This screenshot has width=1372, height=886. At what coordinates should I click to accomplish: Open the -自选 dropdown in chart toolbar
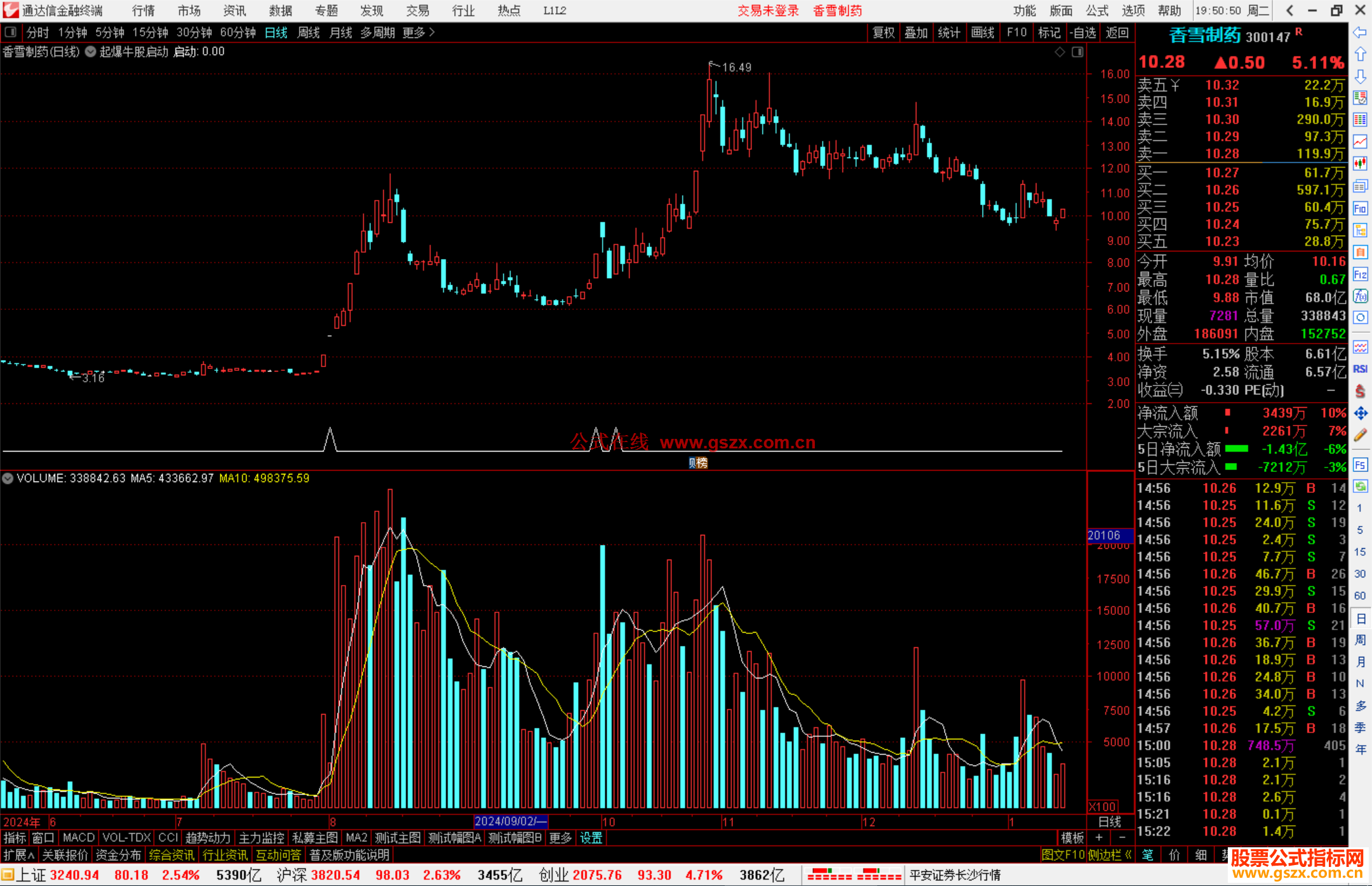1083,32
